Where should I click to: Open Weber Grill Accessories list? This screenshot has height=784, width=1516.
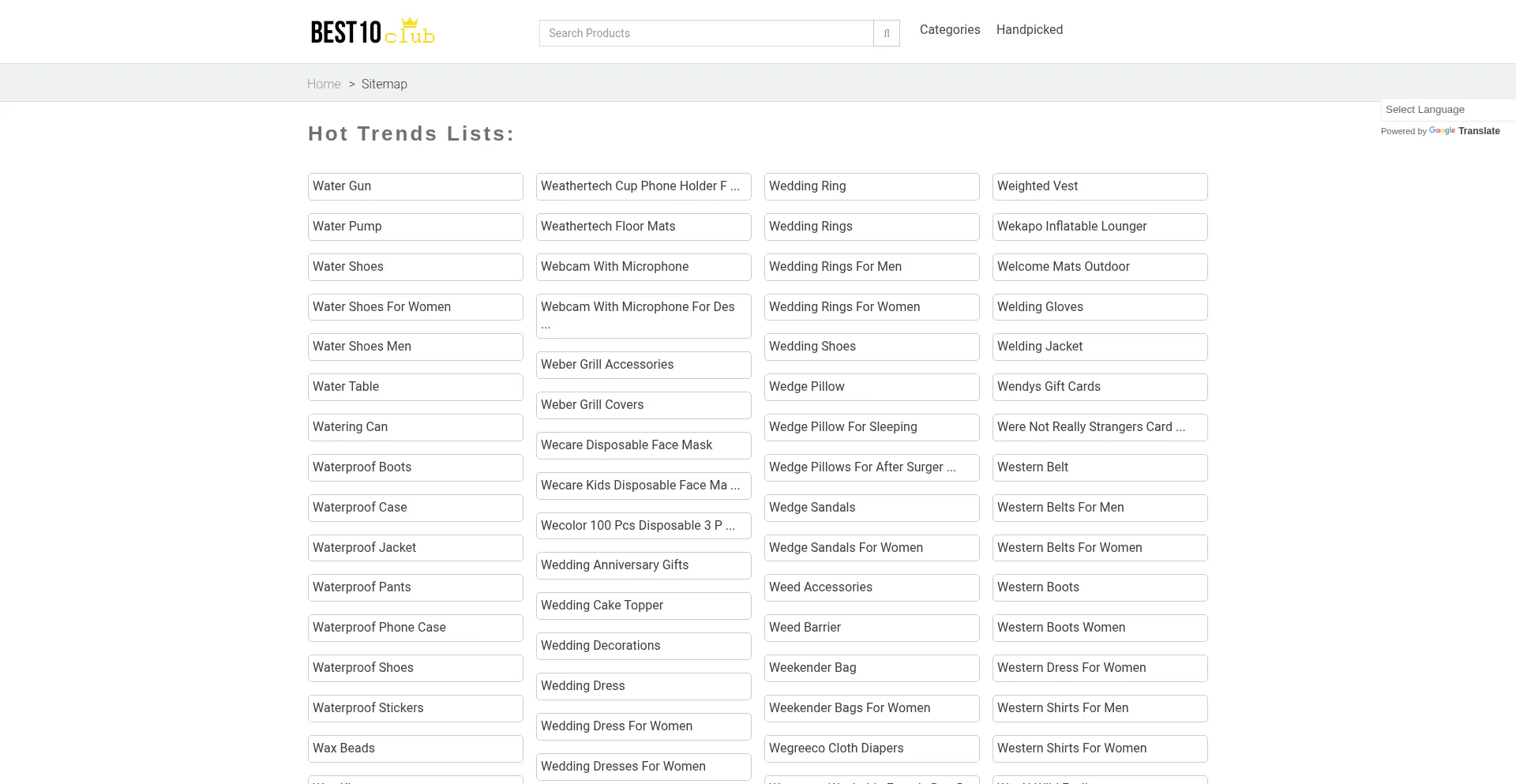(x=644, y=365)
